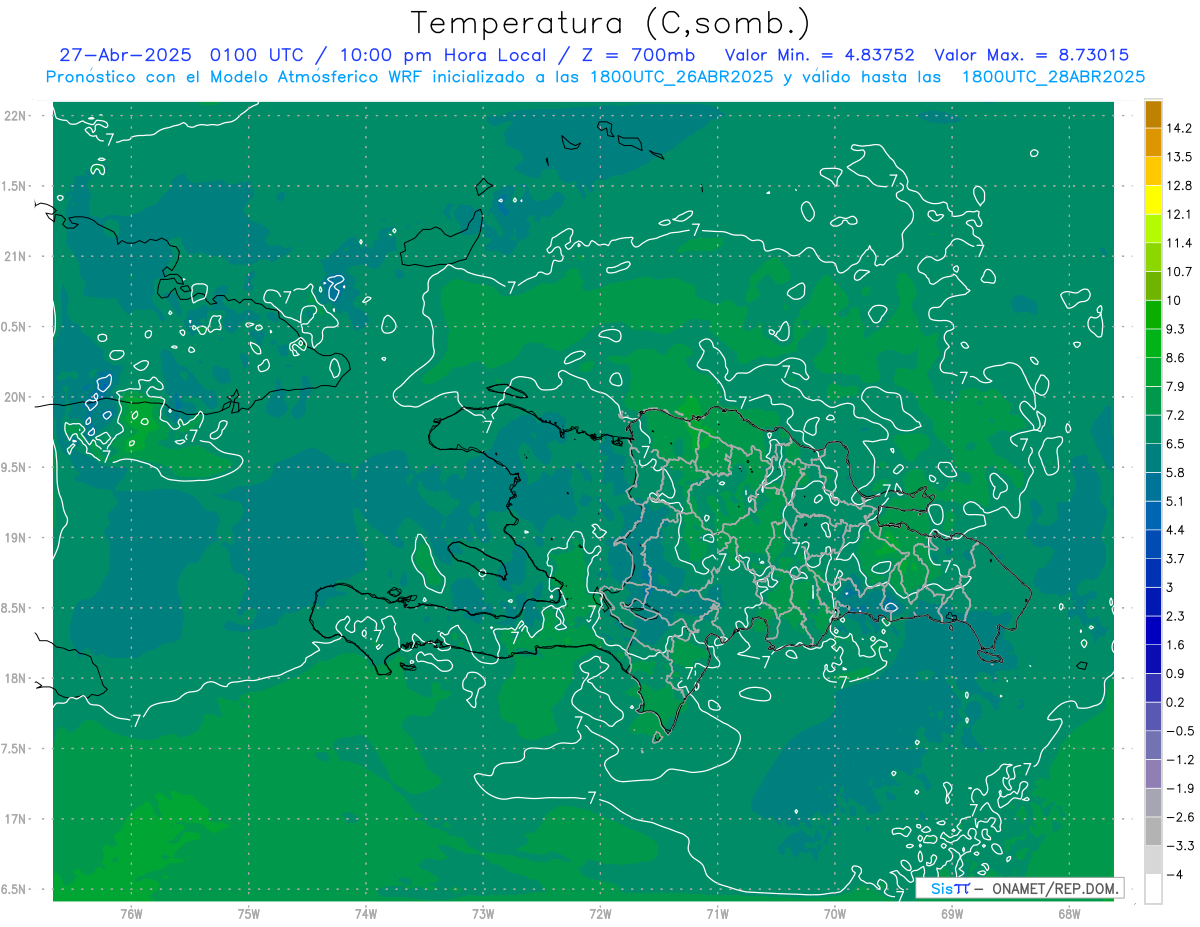This screenshot has height=927, width=1200.
Task: Click the 5.1 value on the color scale
Action: point(1176,501)
